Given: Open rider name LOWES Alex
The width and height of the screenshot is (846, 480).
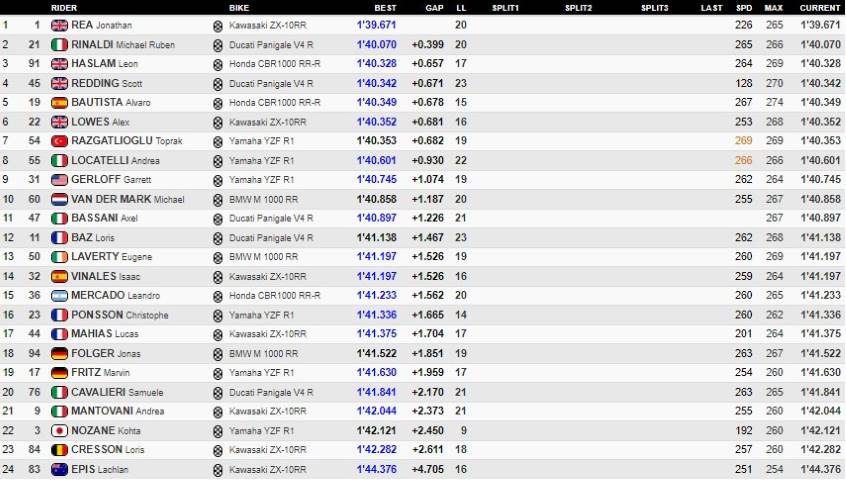Looking at the screenshot, I should [x=100, y=122].
